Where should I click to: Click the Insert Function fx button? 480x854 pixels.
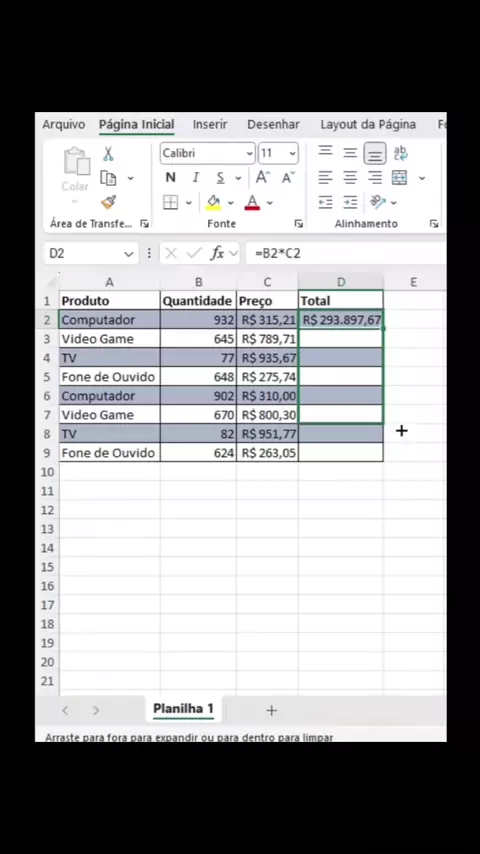[x=217, y=253]
